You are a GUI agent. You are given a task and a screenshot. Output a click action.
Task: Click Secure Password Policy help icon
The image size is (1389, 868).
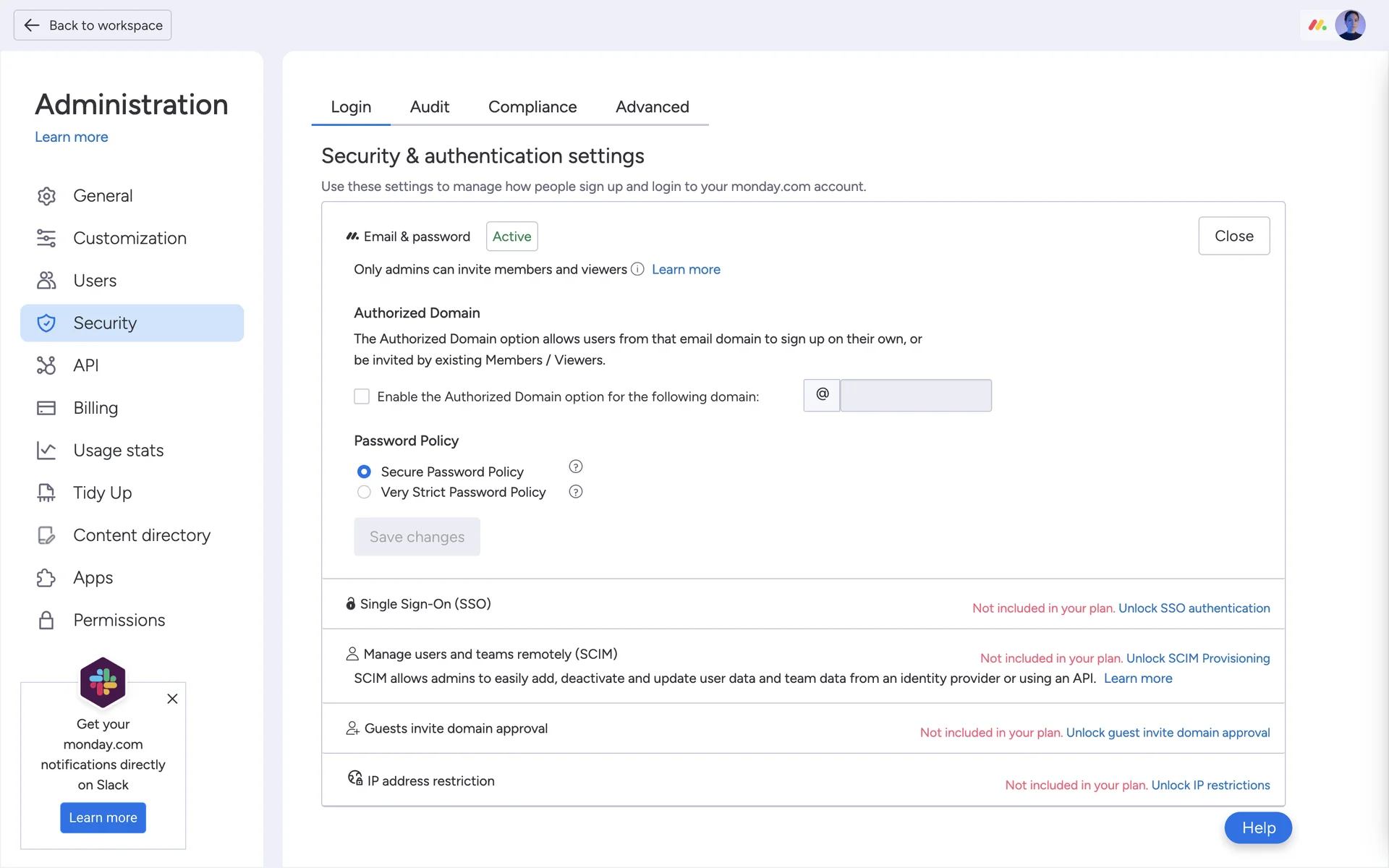point(576,467)
